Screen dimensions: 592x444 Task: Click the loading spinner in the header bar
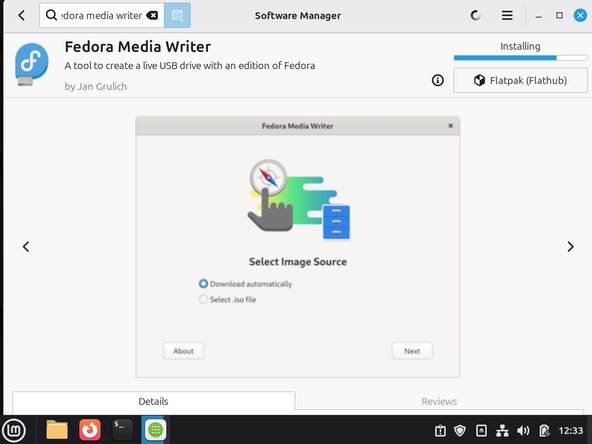[475, 15]
